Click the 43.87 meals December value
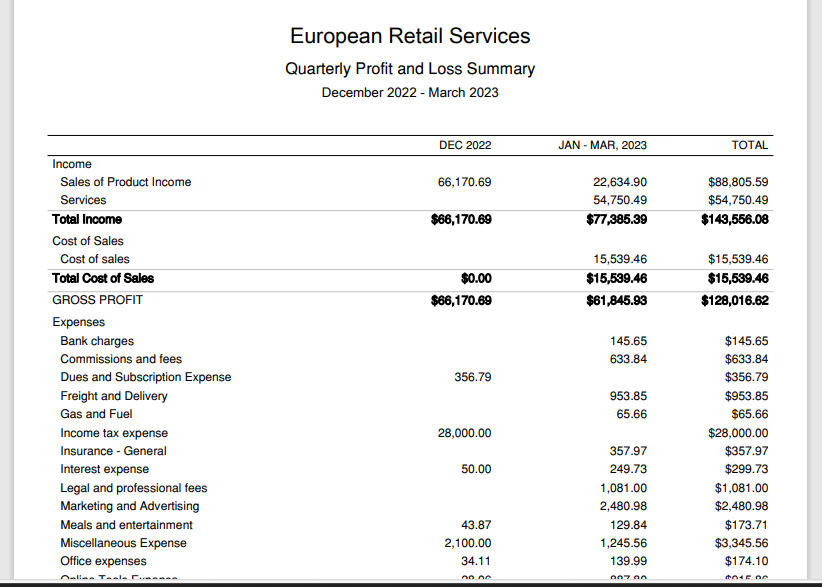This screenshot has width=822, height=587. pyautogui.click(x=477, y=525)
